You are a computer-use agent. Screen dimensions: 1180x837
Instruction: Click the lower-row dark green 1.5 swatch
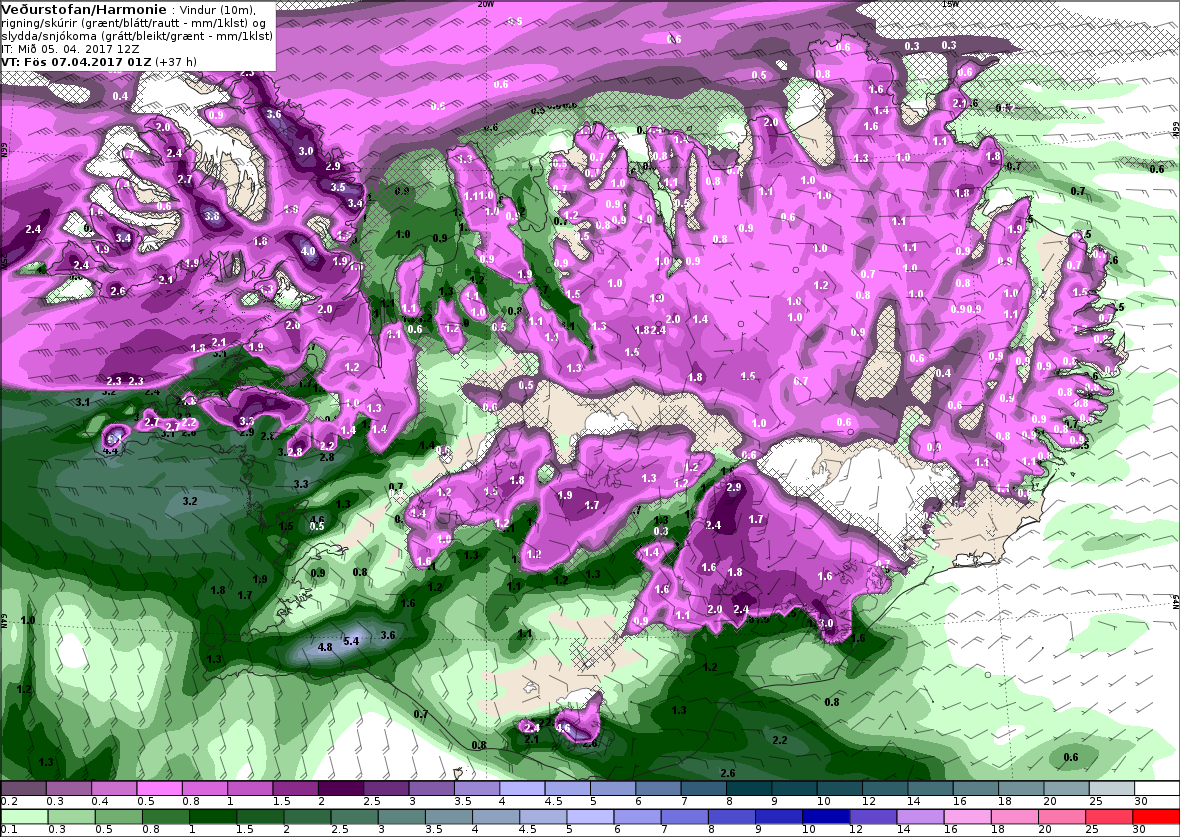point(260,817)
